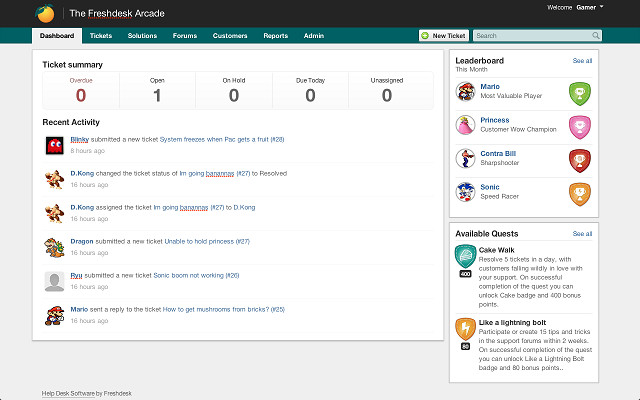The width and height of the screenshot is (640, 400).
Task: Click The Freshdesk Arcade title
Action: (x=117, y=13)
